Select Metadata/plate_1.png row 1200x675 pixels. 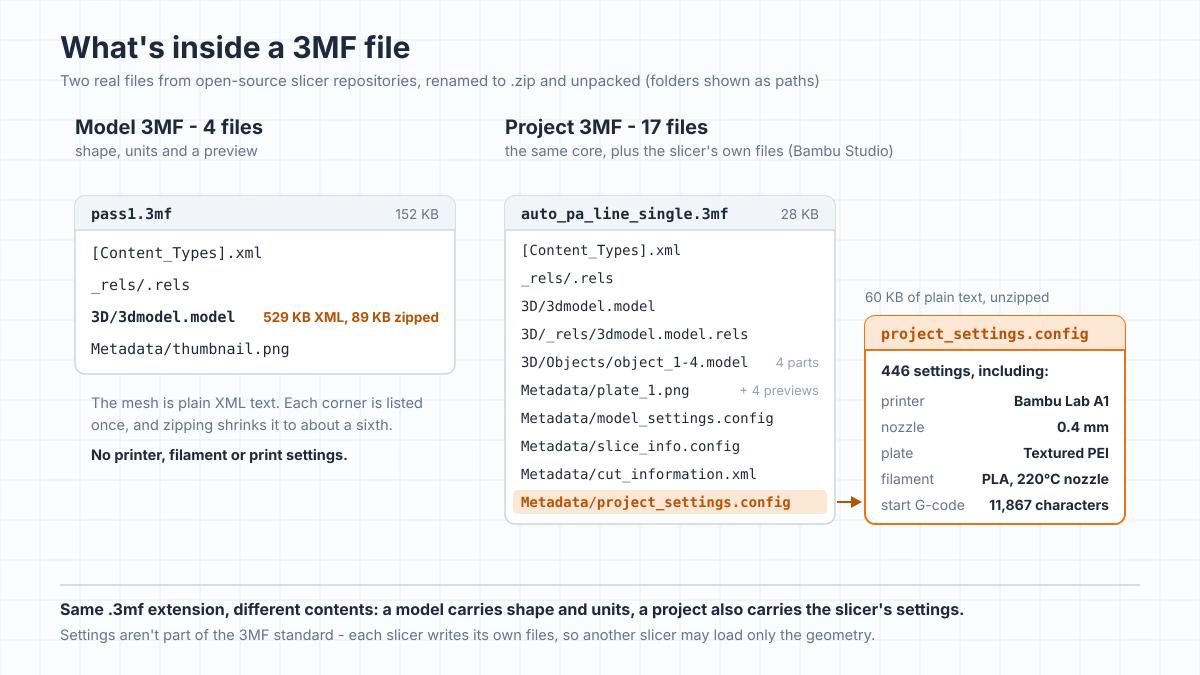(605, 390)
